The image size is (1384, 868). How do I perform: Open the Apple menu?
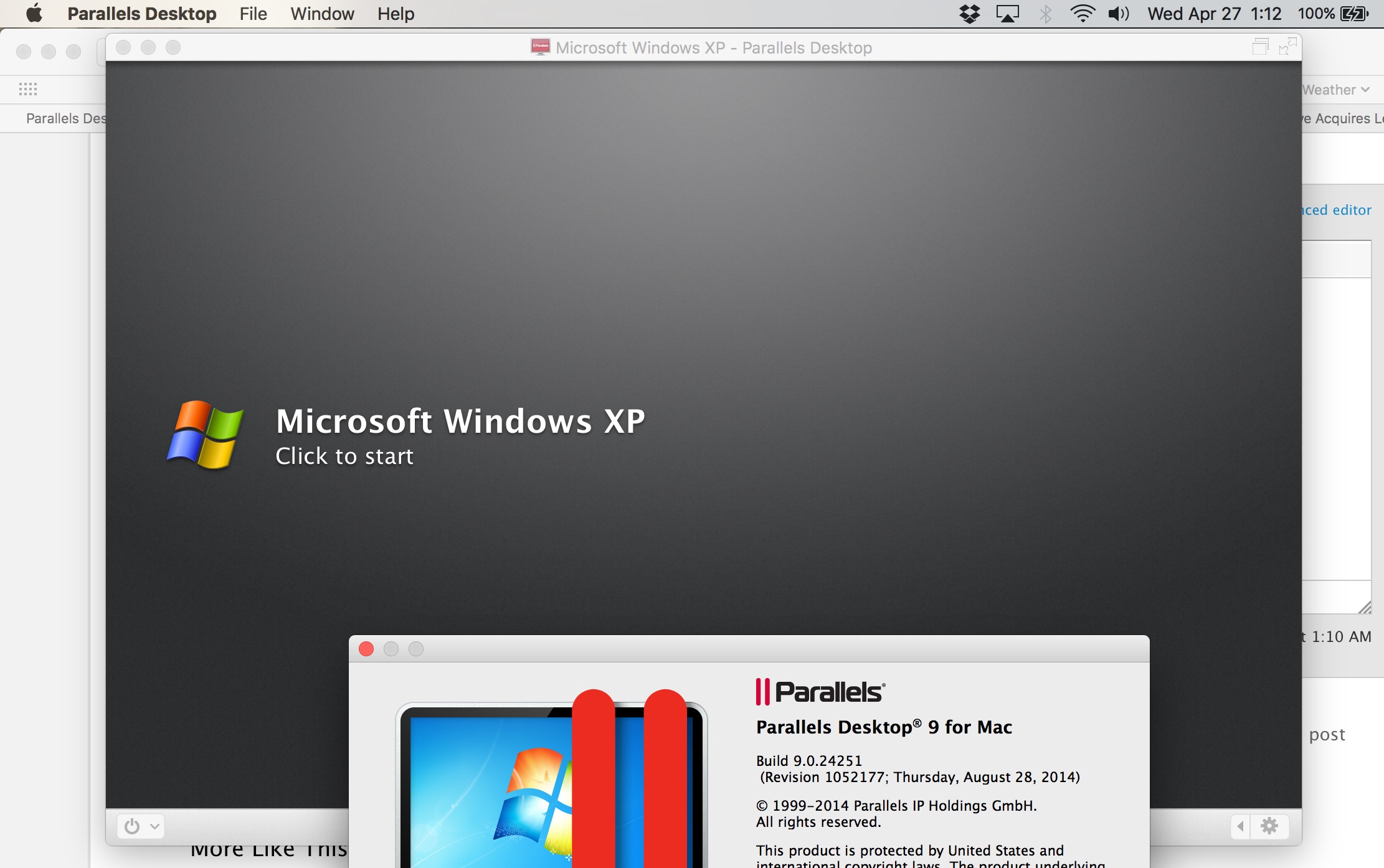34,14
